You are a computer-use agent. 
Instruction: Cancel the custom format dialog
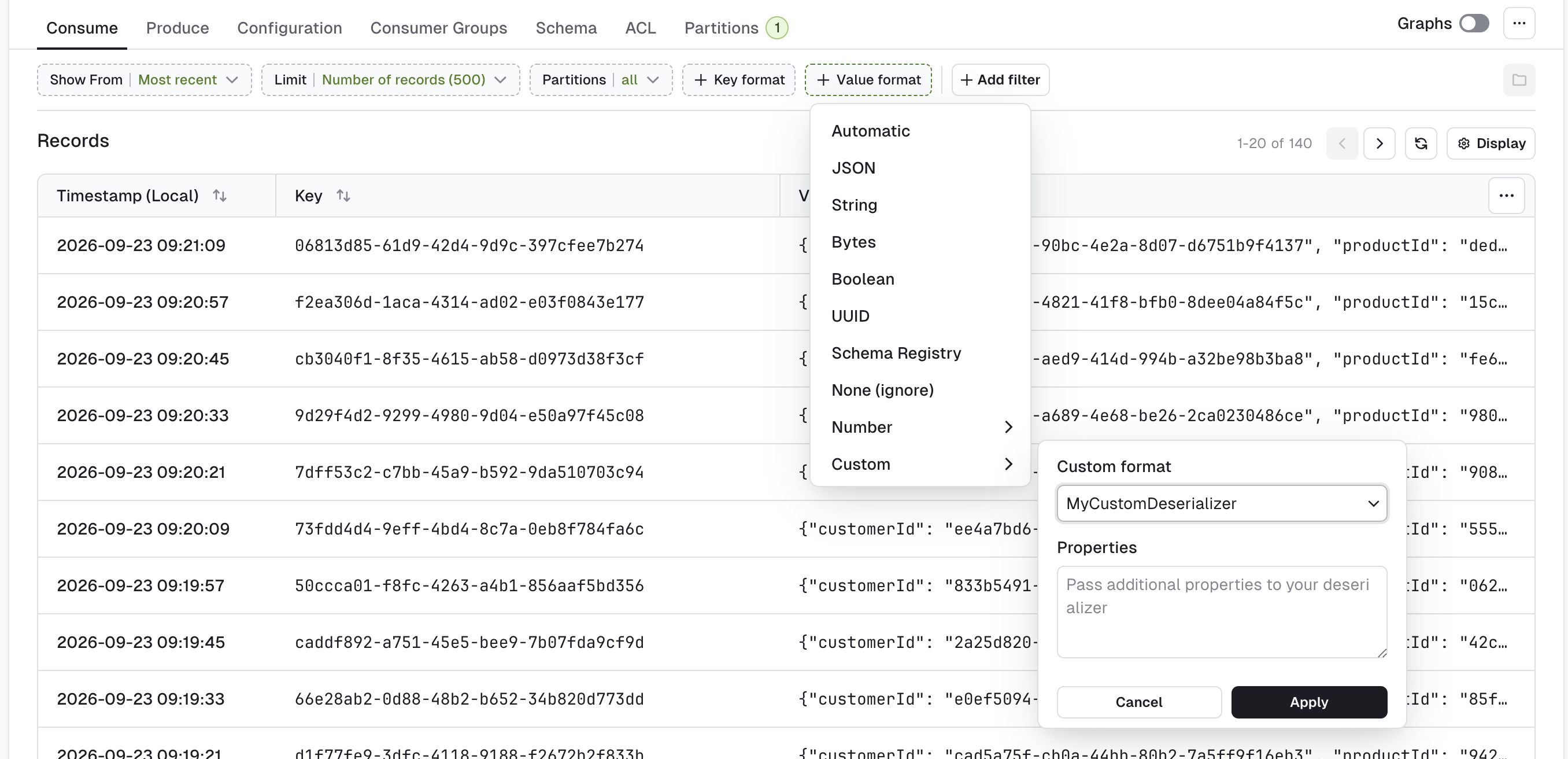click(x=1138, y=702)
